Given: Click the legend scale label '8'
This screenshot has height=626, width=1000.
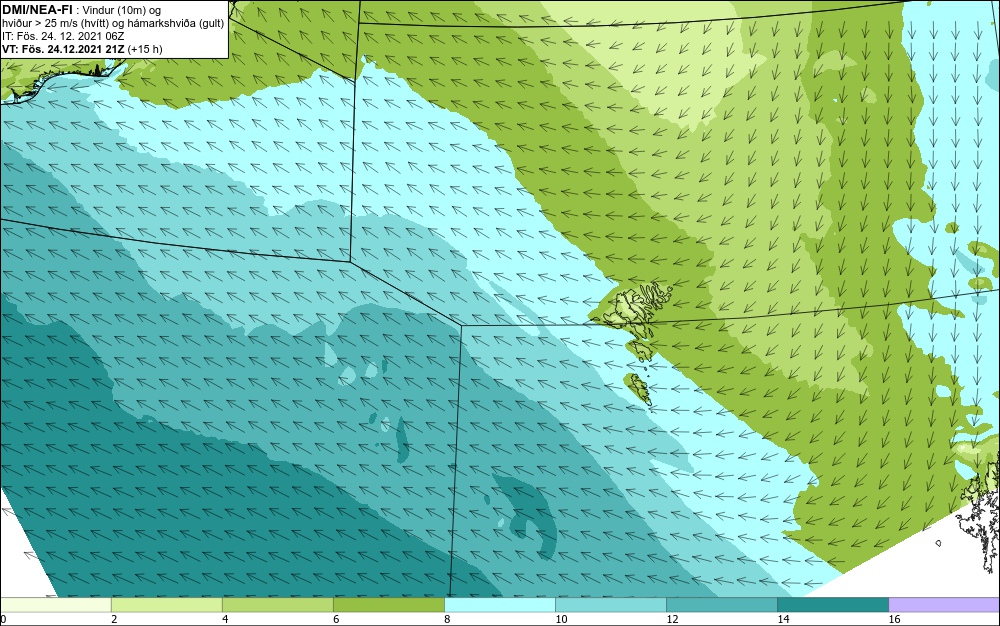Looking at the screenshot, I should [x=447, y=619].
